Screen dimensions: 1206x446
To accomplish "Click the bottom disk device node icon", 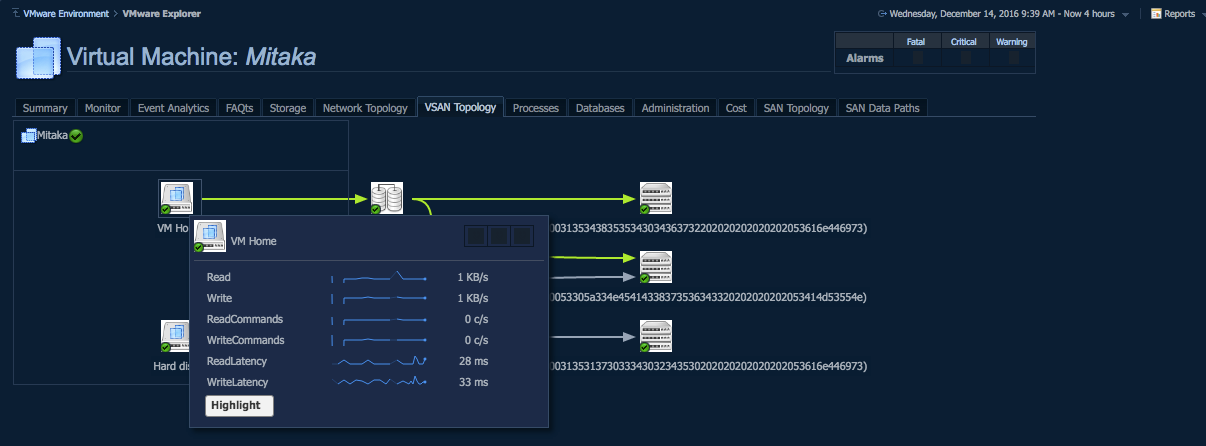I will point(655,337).
